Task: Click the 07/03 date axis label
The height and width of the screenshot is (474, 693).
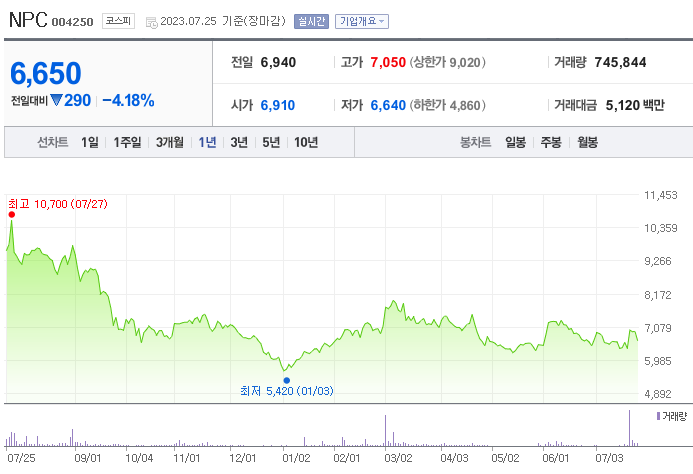Action: pos(609,458)
